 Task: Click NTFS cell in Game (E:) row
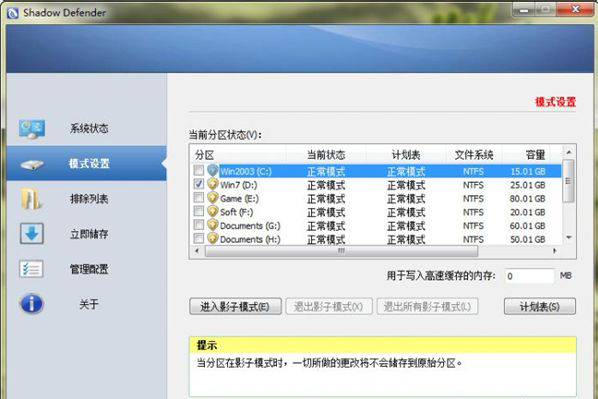point(473,199)
